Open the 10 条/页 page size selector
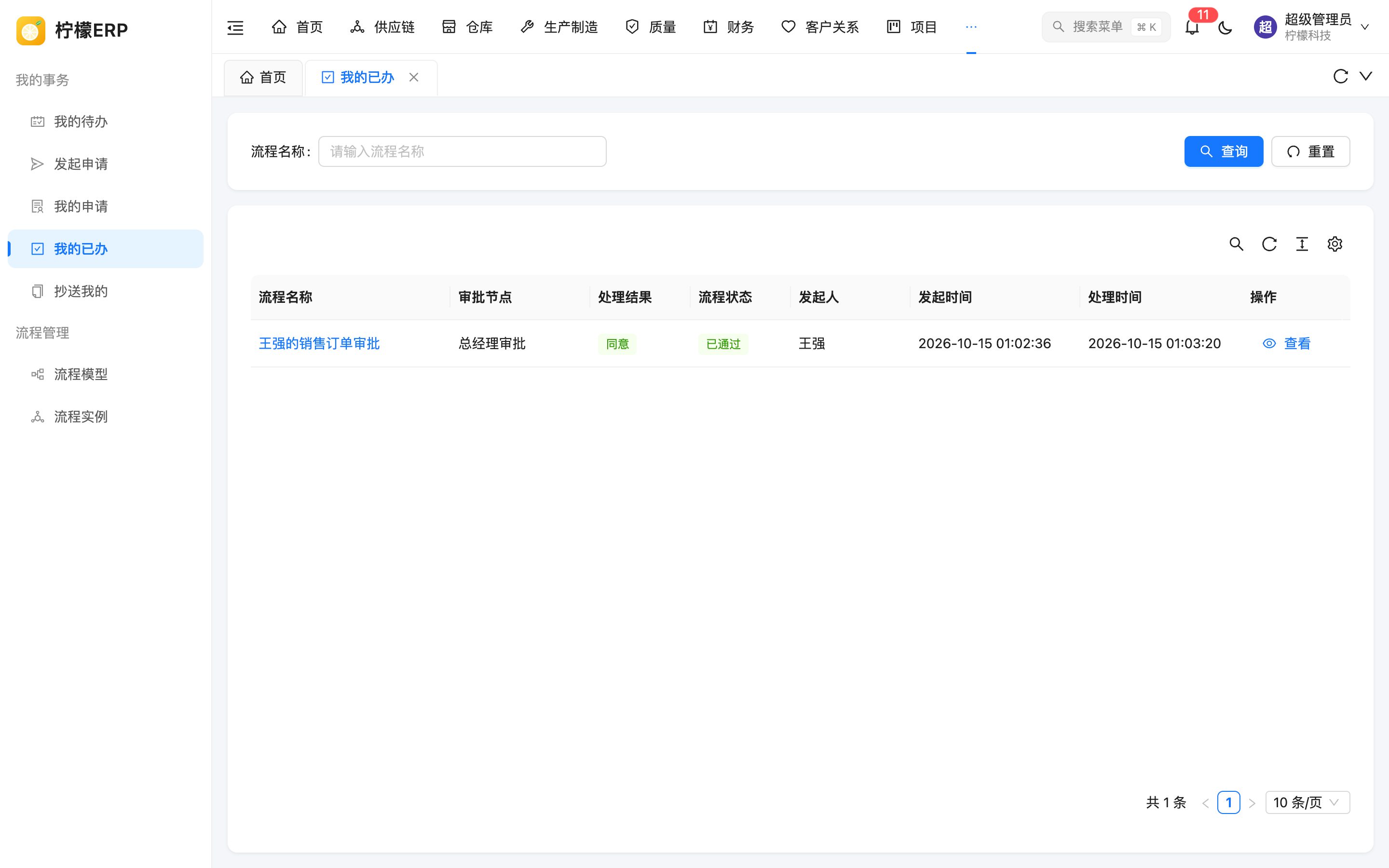The width and height of the screenshot is (1389, 868). (1307, 802)
